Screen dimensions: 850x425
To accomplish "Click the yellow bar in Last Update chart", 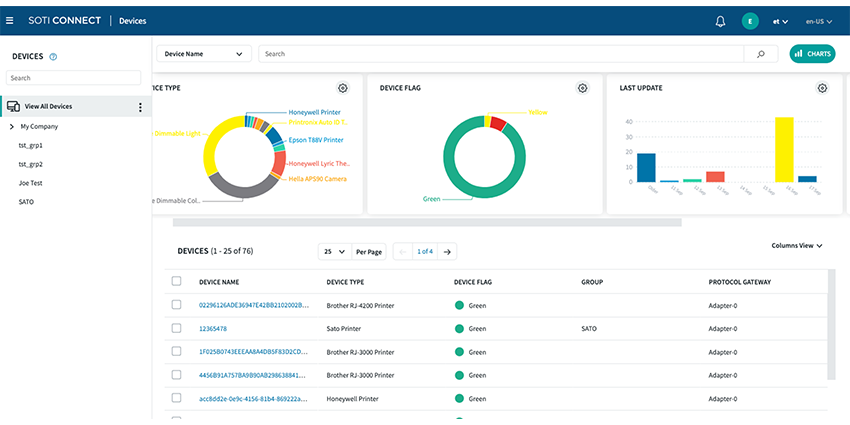I will coord(784,150).
